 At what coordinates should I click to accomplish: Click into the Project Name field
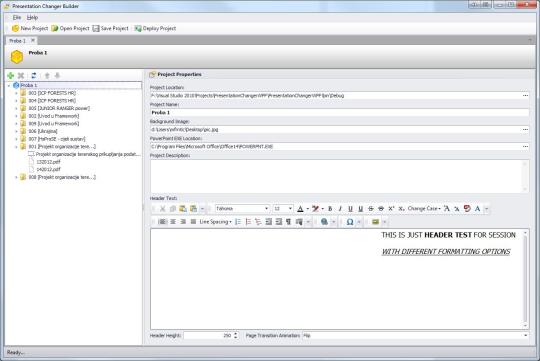click(x=340, y=113)
